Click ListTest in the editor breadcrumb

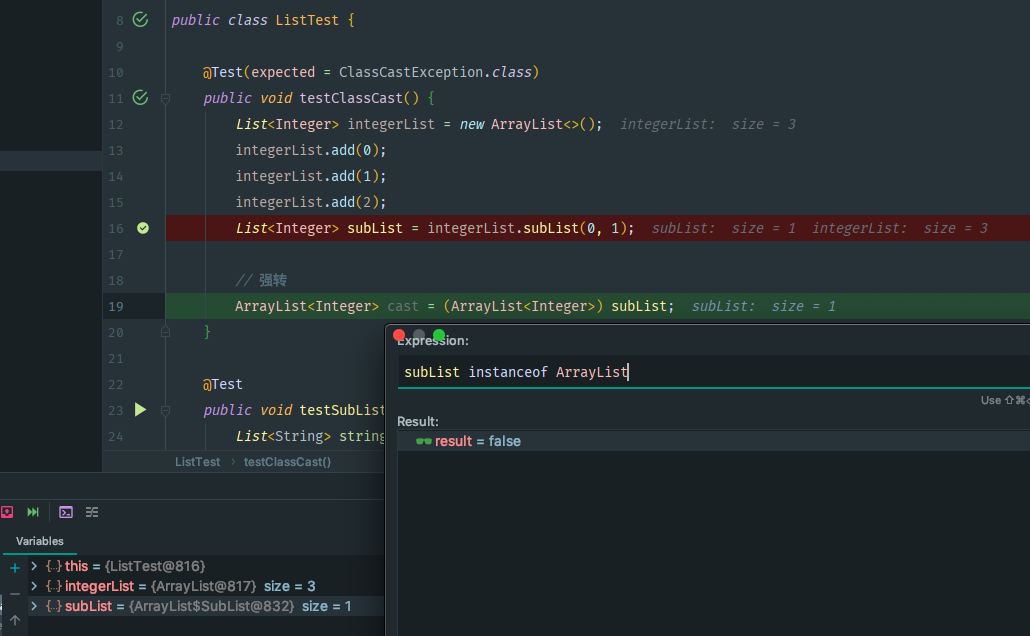tap(197, 462)
